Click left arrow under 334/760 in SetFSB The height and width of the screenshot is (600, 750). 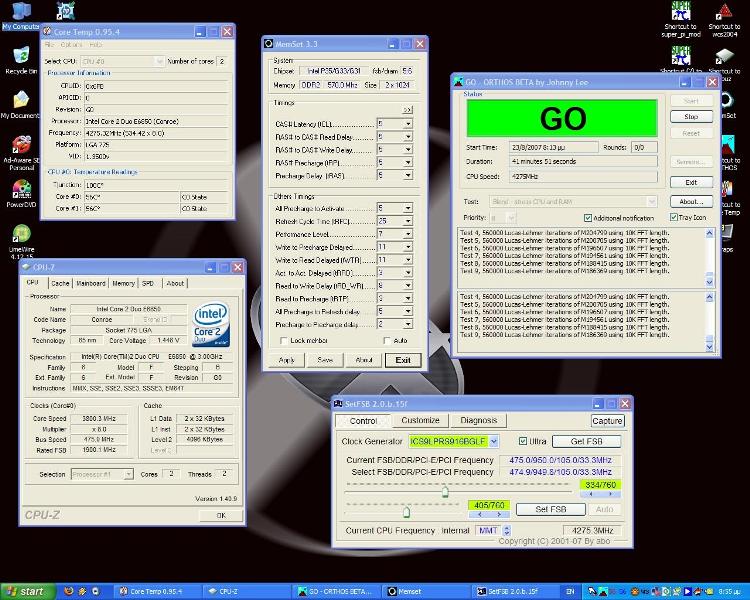pos(591,494)
